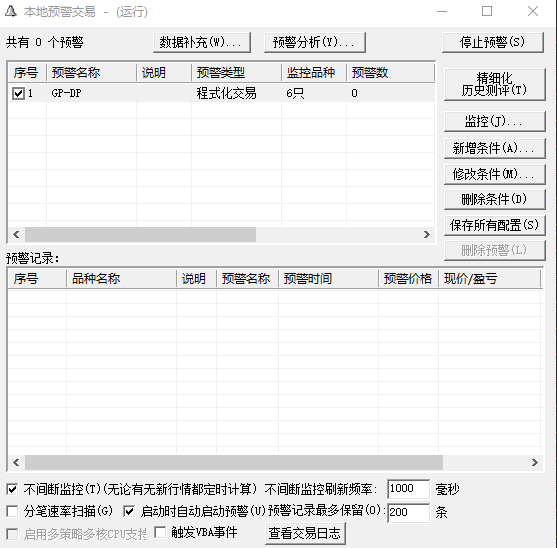The image size is (557, 548).
Task: Click 保存所有配置(S) button
Action: [494, 225]
